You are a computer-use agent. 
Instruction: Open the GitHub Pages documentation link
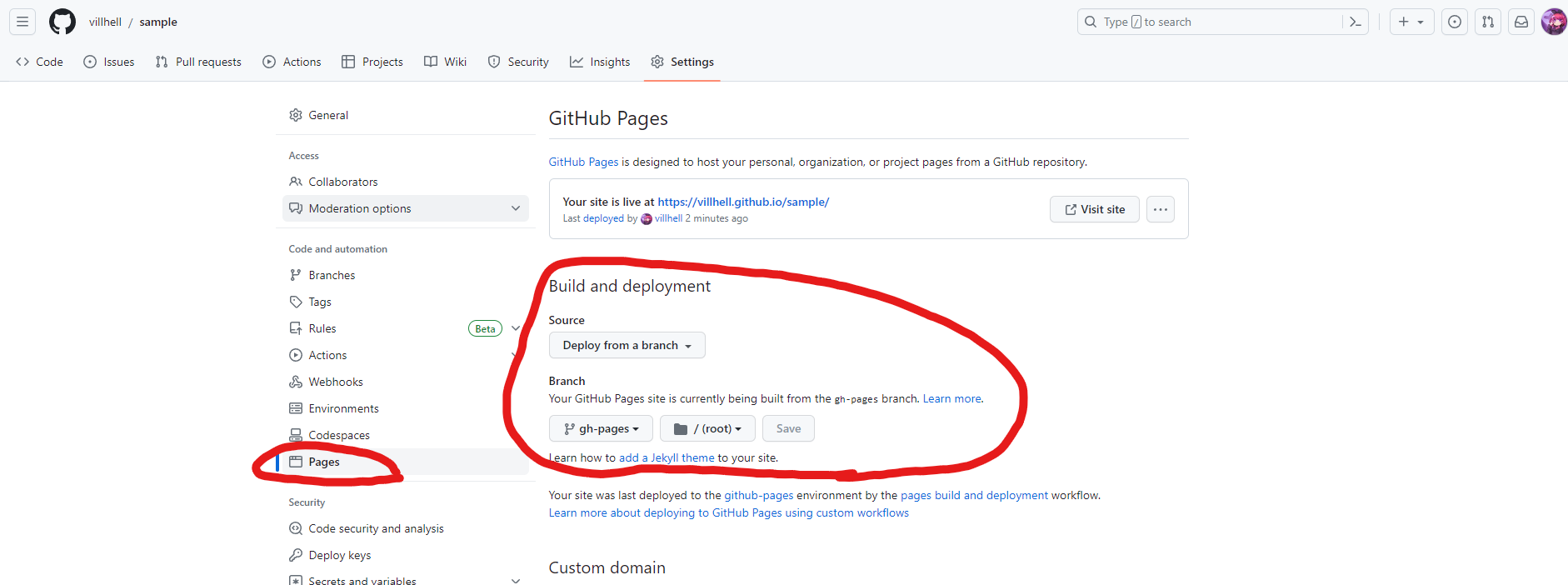(583, 162)
